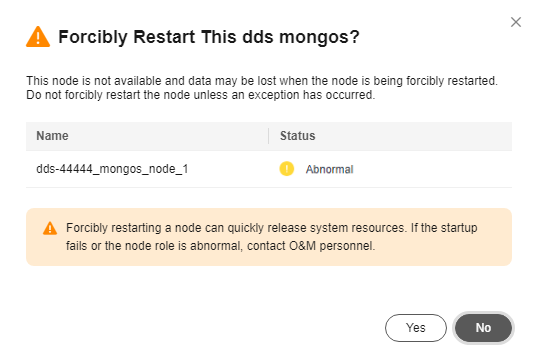Select the dds-44444_mongos_node_1 name cell

coord(112,169)
